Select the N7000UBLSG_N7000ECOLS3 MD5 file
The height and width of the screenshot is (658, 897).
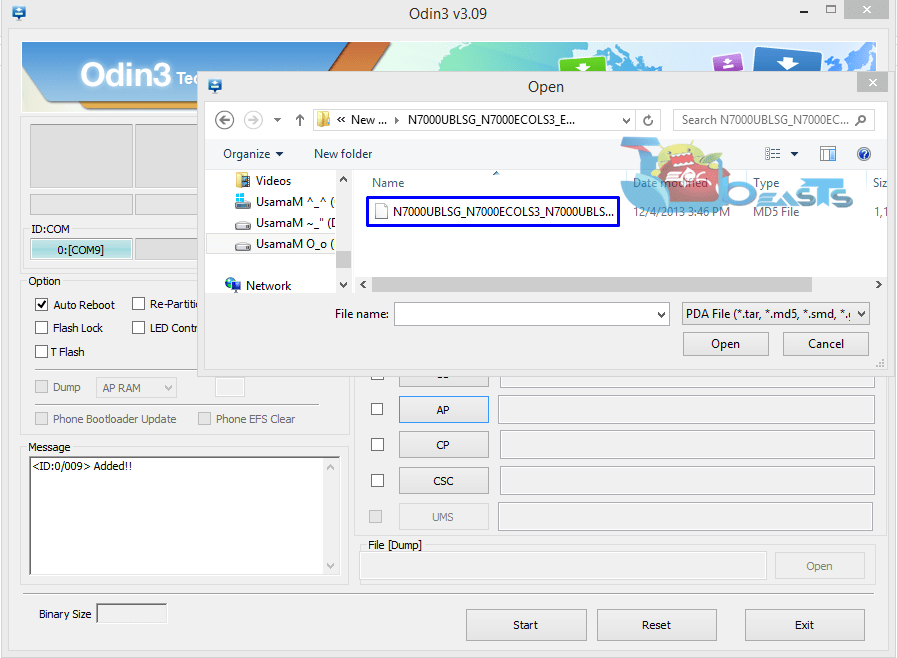point(493,212)
